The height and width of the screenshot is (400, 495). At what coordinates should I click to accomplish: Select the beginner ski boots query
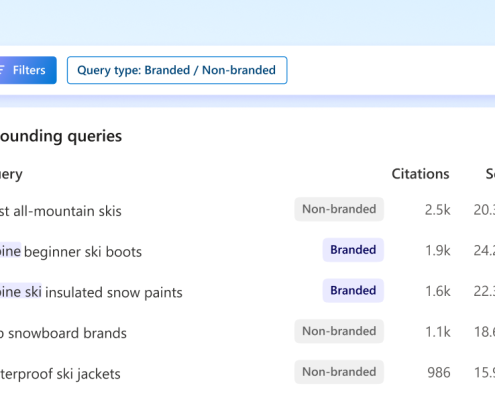point(71,252)
